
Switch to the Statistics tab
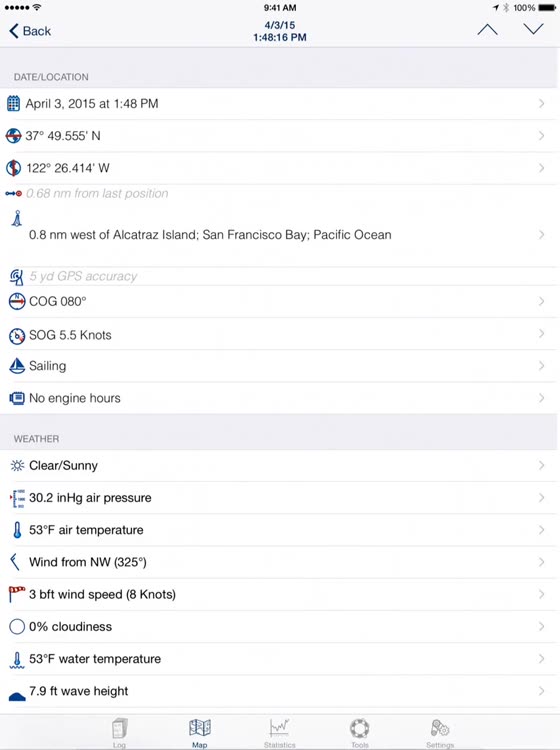(x=279, y=733)
